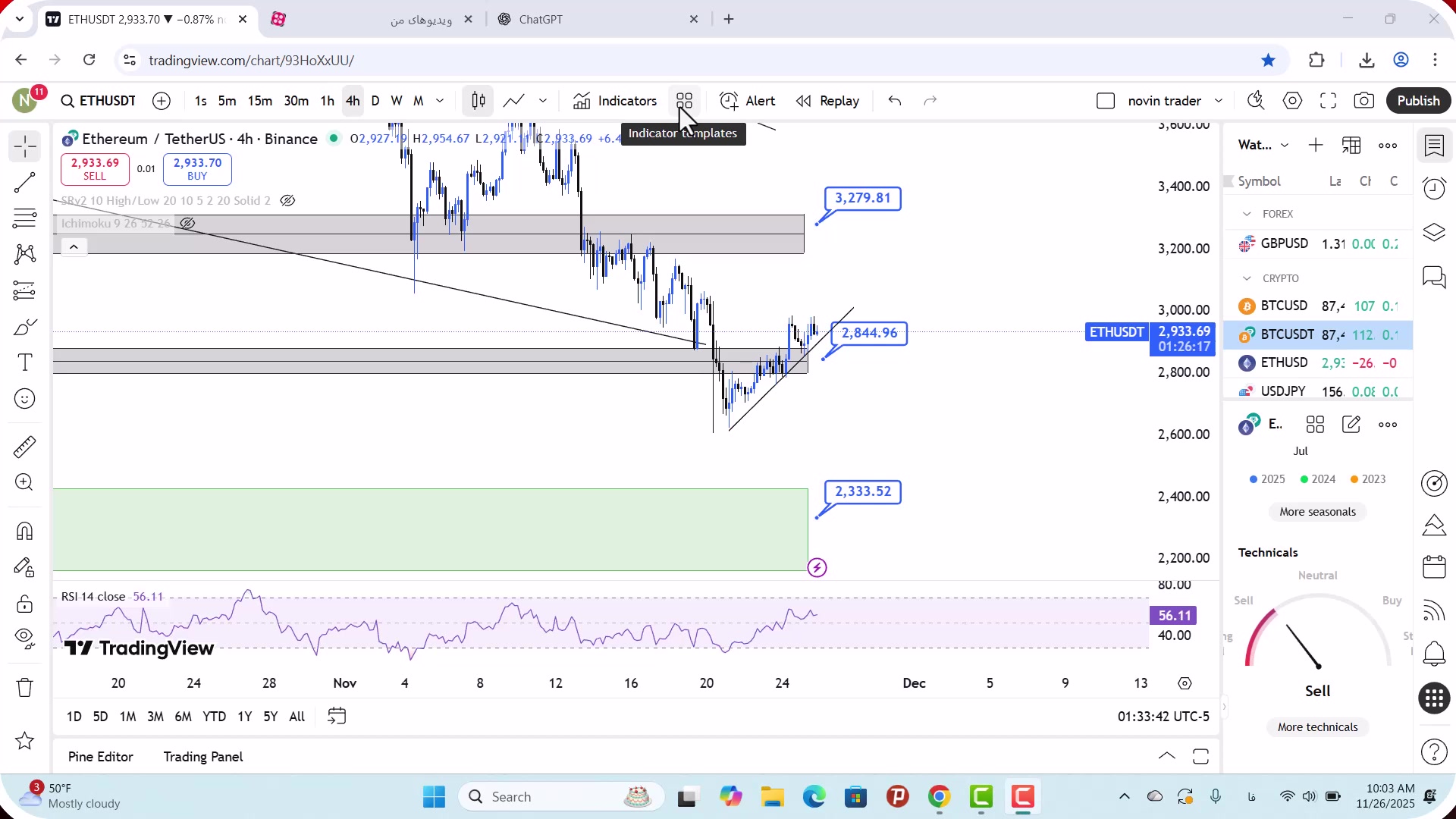Switch to line chart style
The width and height of the screenshot is (1456, 819).
(x=514, y=101)
